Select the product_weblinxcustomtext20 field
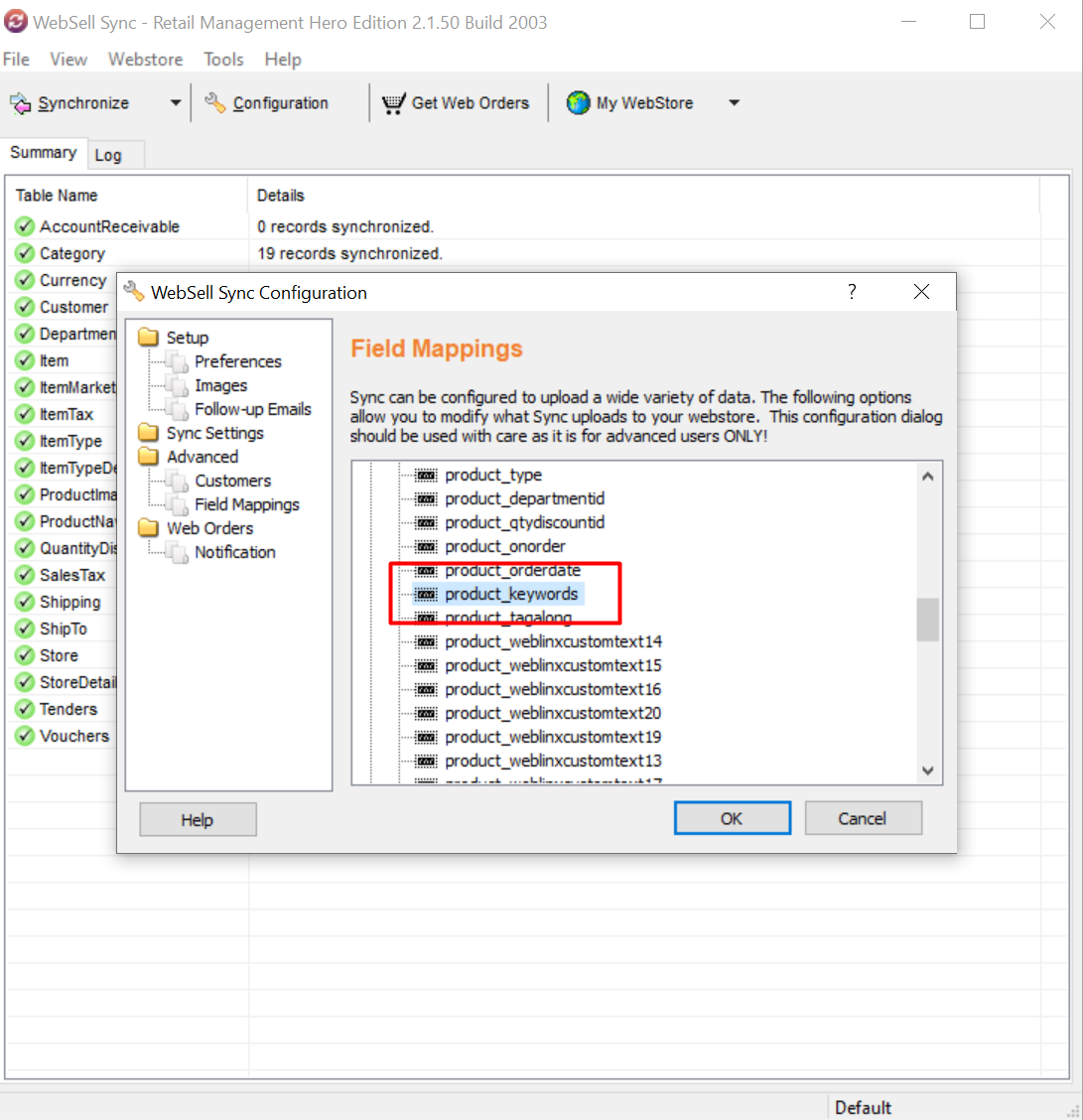Viewport: 1083px width, 1120px height. [x=553, y=714]
